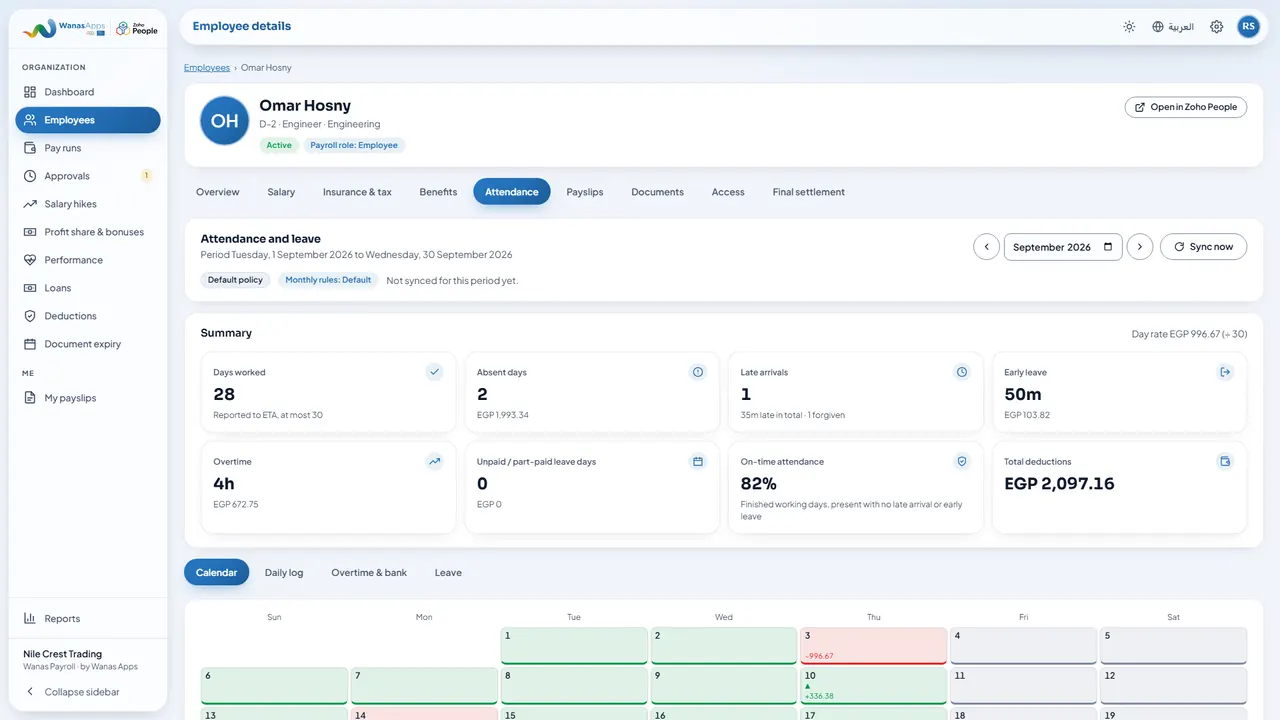
Task: Open Performance in the sidebar
Action: 88,260
